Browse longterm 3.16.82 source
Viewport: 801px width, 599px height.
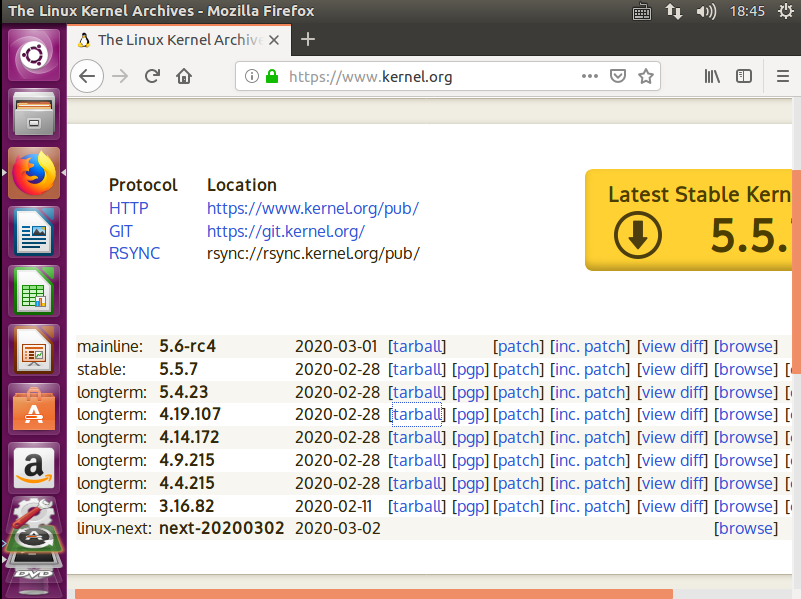[x=746, y=506]
